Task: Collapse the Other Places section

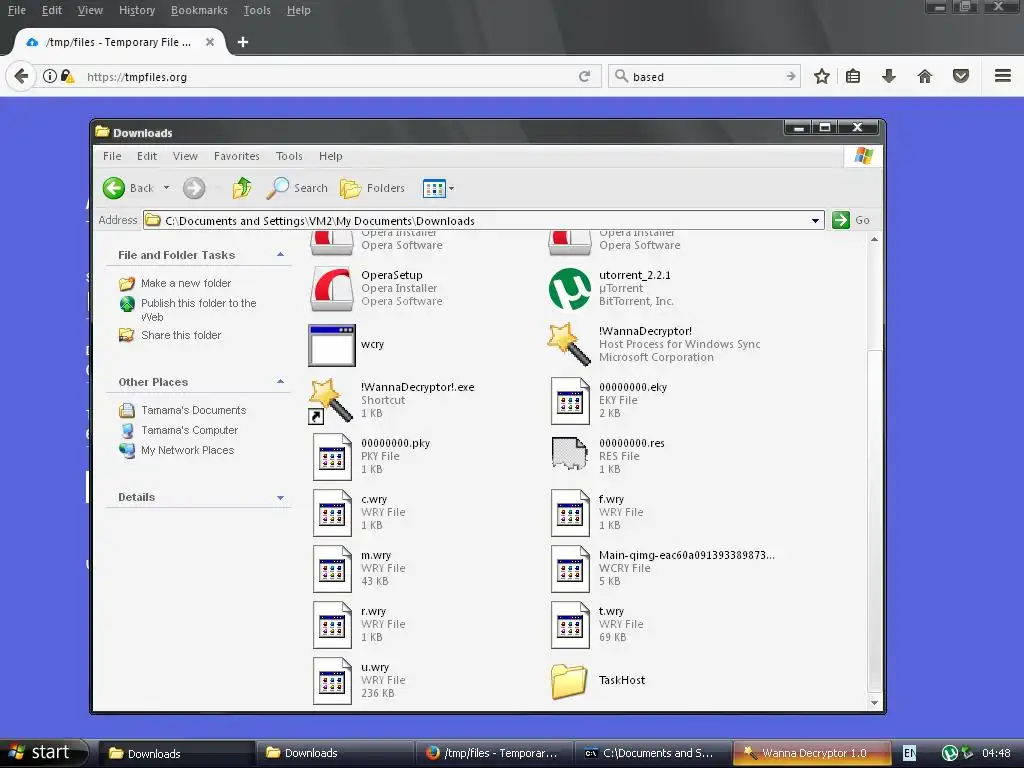Action: tap(280, 381)
